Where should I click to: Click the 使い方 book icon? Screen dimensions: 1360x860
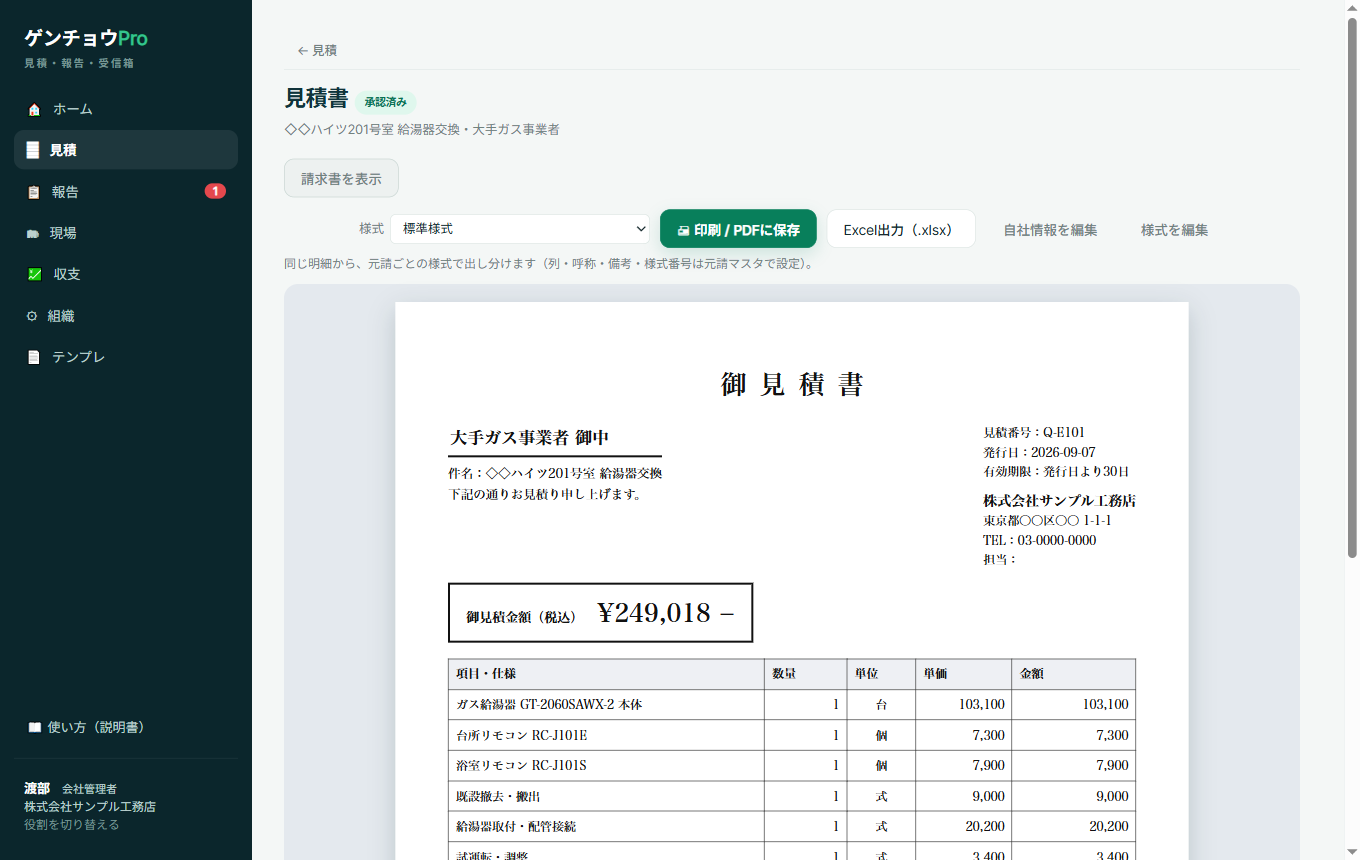(x=34, y=727)
